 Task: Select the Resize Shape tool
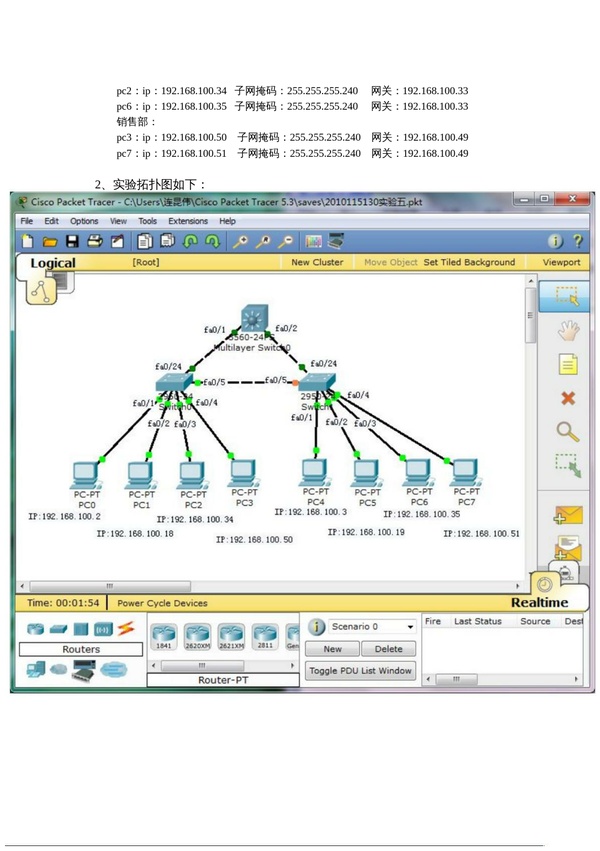point(567,465)
